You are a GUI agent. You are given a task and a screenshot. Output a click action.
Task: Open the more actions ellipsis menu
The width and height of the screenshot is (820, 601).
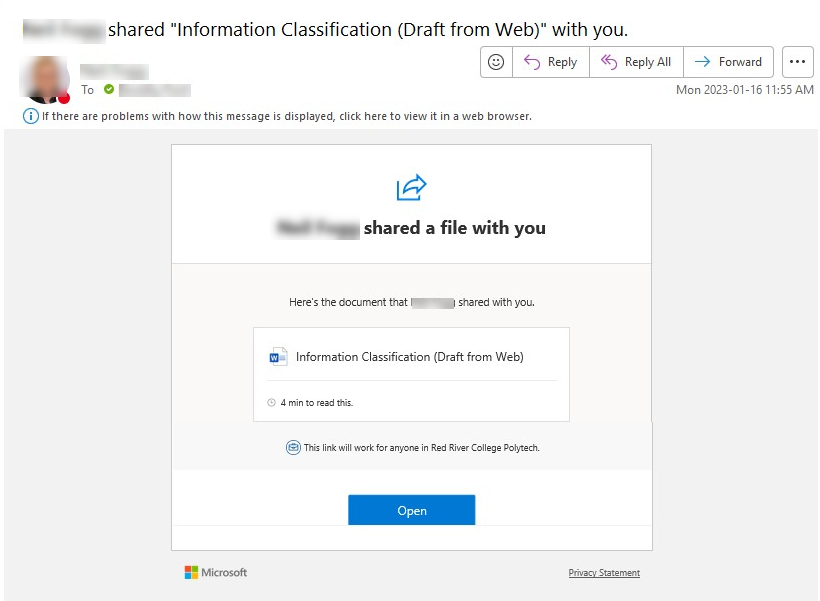[x=797, y=62]
